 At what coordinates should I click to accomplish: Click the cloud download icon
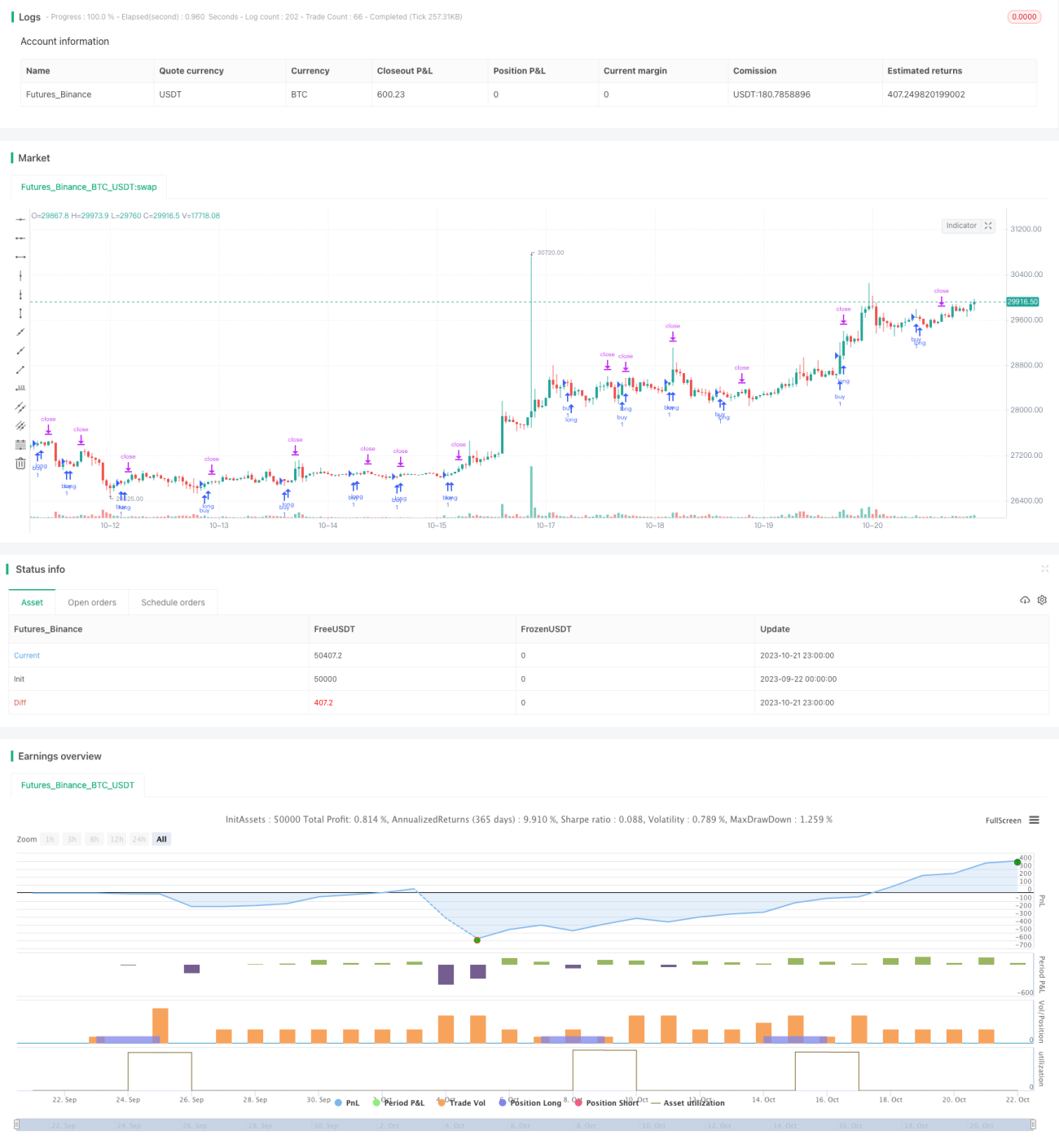coord(1025,600)
